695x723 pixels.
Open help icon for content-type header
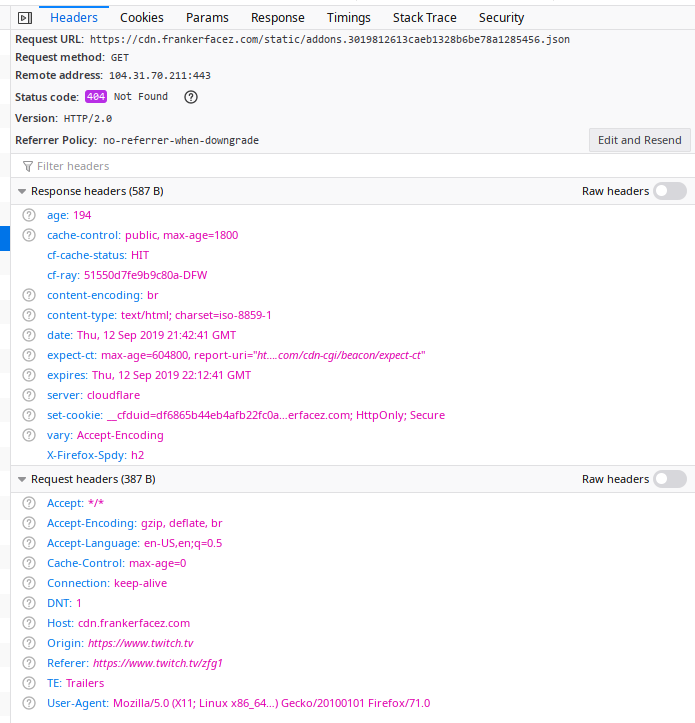29,315
